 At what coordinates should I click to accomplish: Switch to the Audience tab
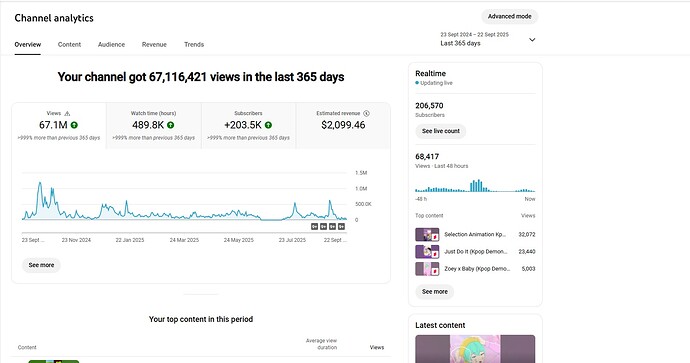(111, 44)
